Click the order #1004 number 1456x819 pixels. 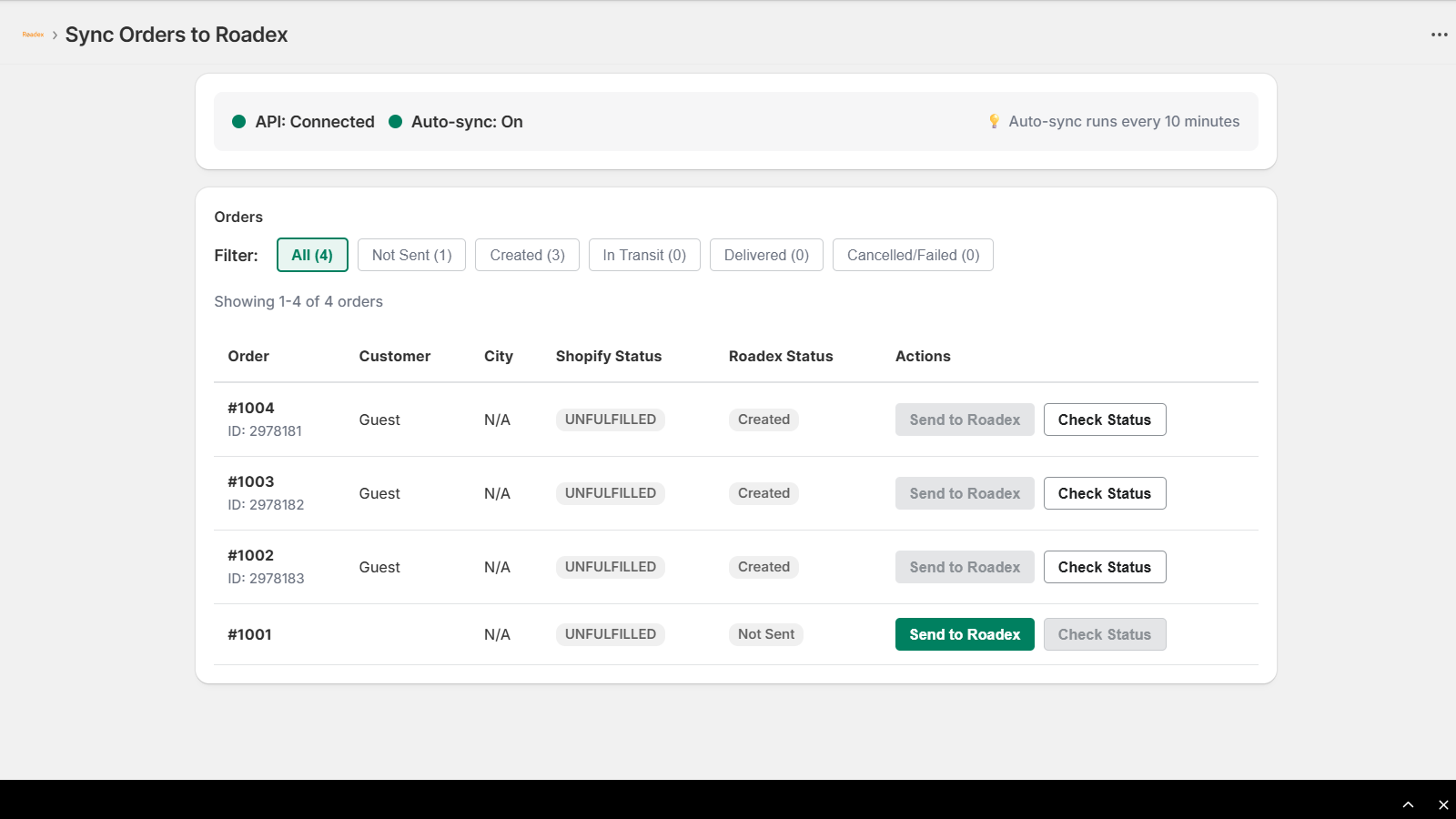(x=251, y=408)
